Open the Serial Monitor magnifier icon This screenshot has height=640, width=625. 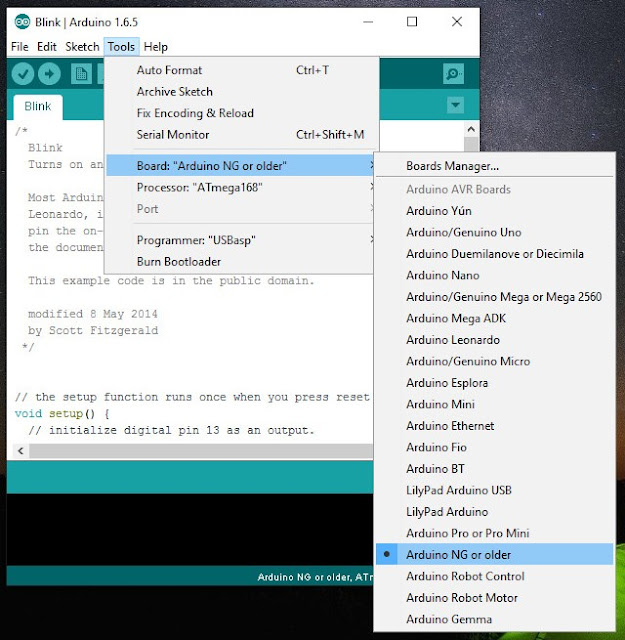point(453,74)
